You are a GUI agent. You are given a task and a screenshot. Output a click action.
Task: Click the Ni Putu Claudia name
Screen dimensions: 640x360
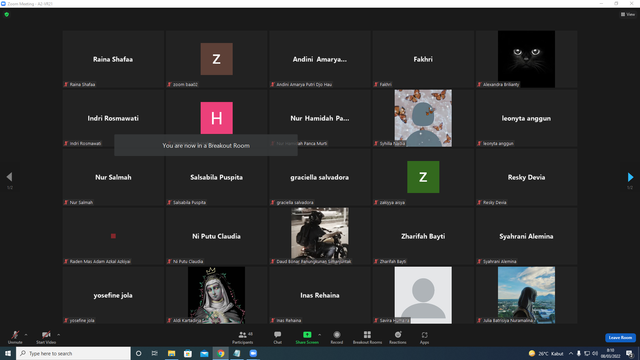pos(216,236)
